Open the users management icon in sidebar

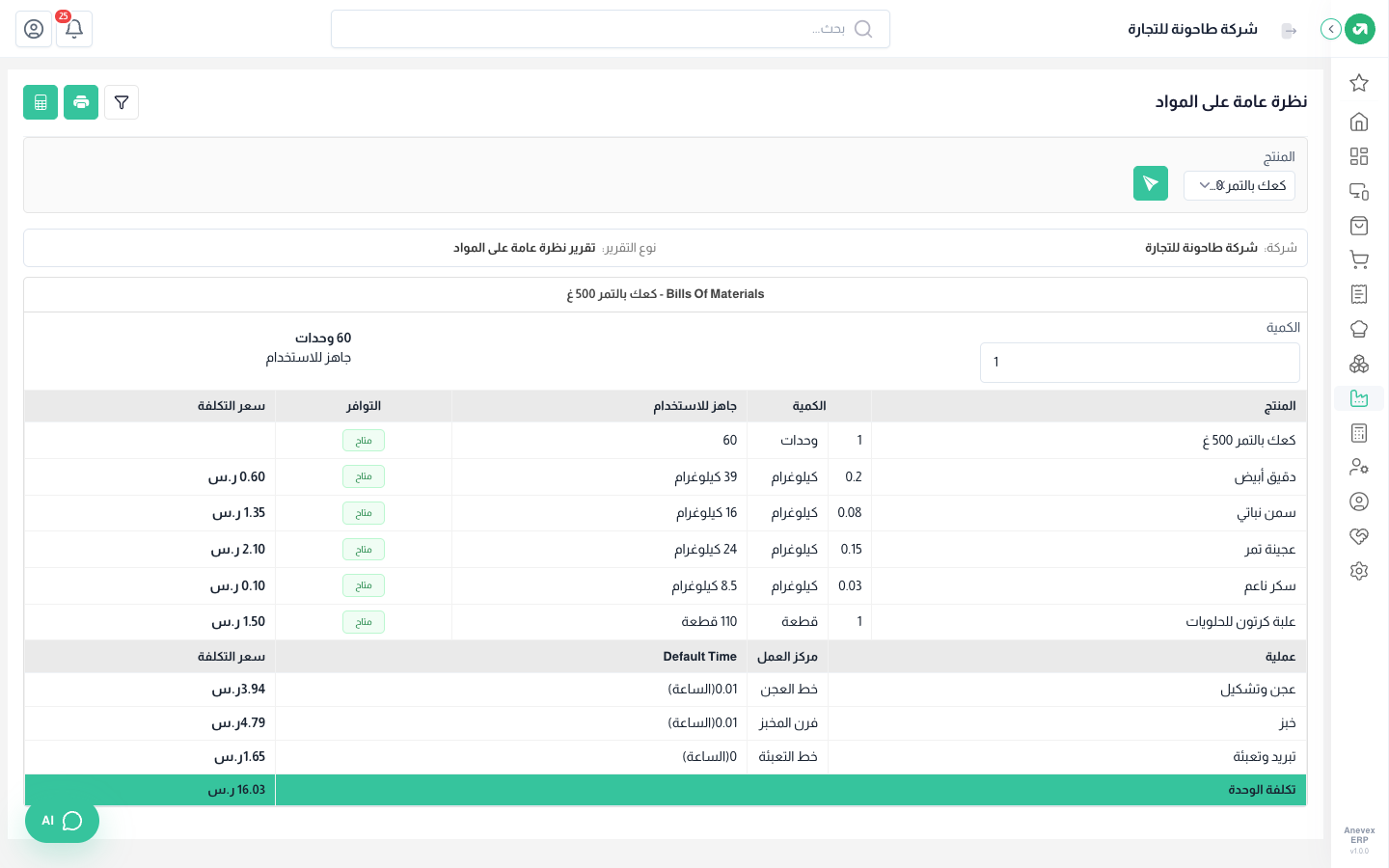point(1359,467)
